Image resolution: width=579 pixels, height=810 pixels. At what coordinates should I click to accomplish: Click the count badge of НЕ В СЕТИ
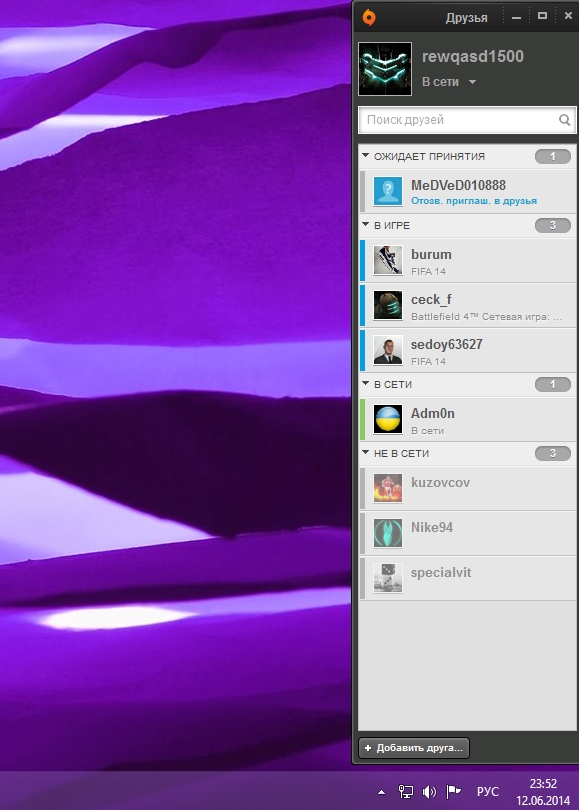(x=553, y=454)
